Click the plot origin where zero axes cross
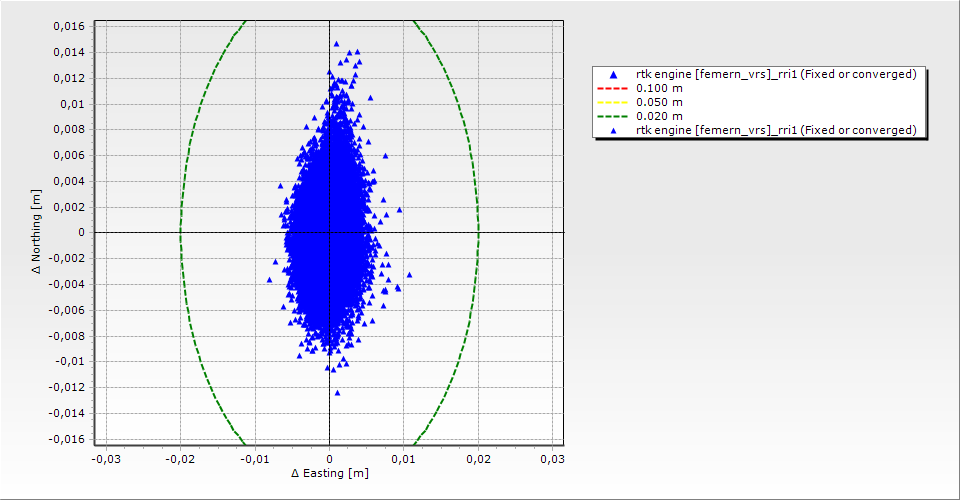 click(329, 232)
